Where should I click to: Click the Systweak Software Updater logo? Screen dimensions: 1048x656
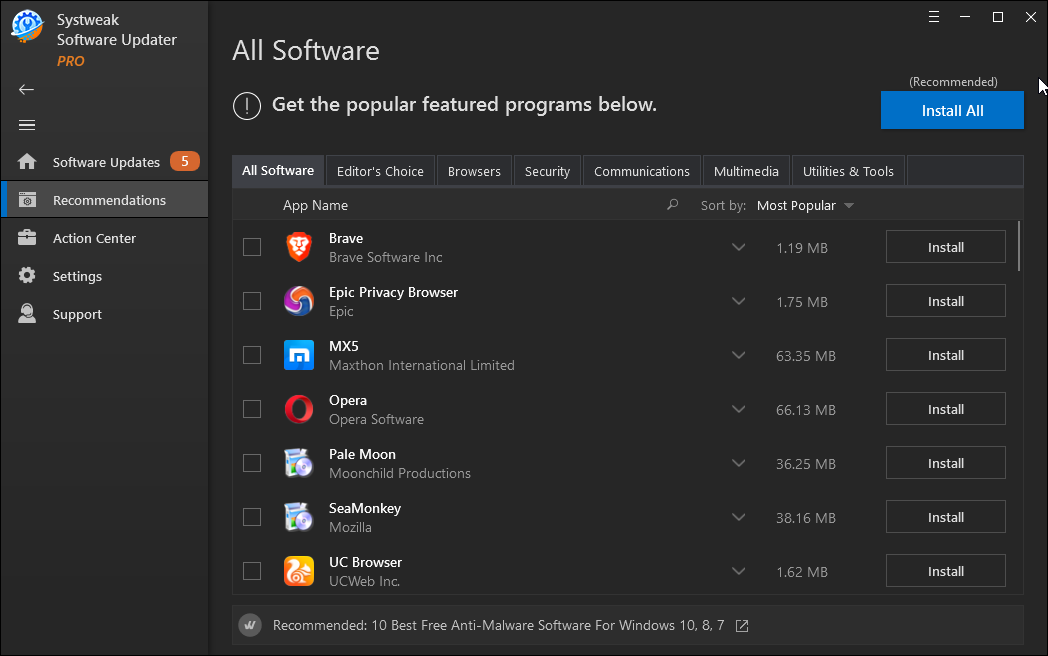(27, 27)
